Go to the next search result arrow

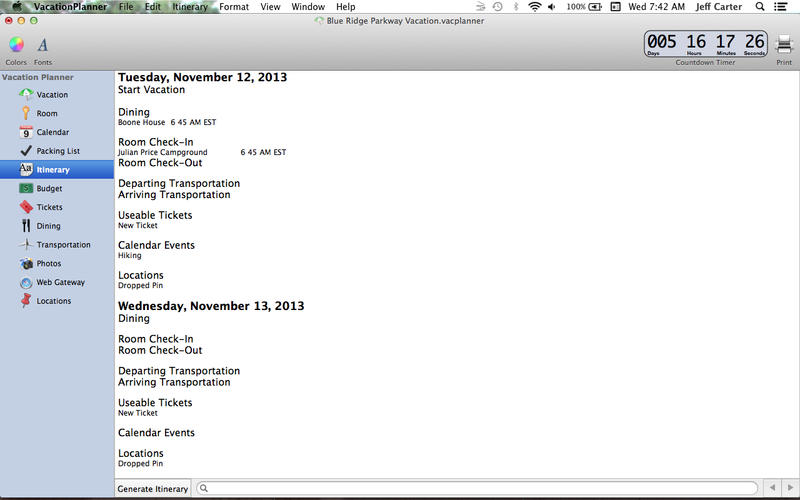coord(790,488)
